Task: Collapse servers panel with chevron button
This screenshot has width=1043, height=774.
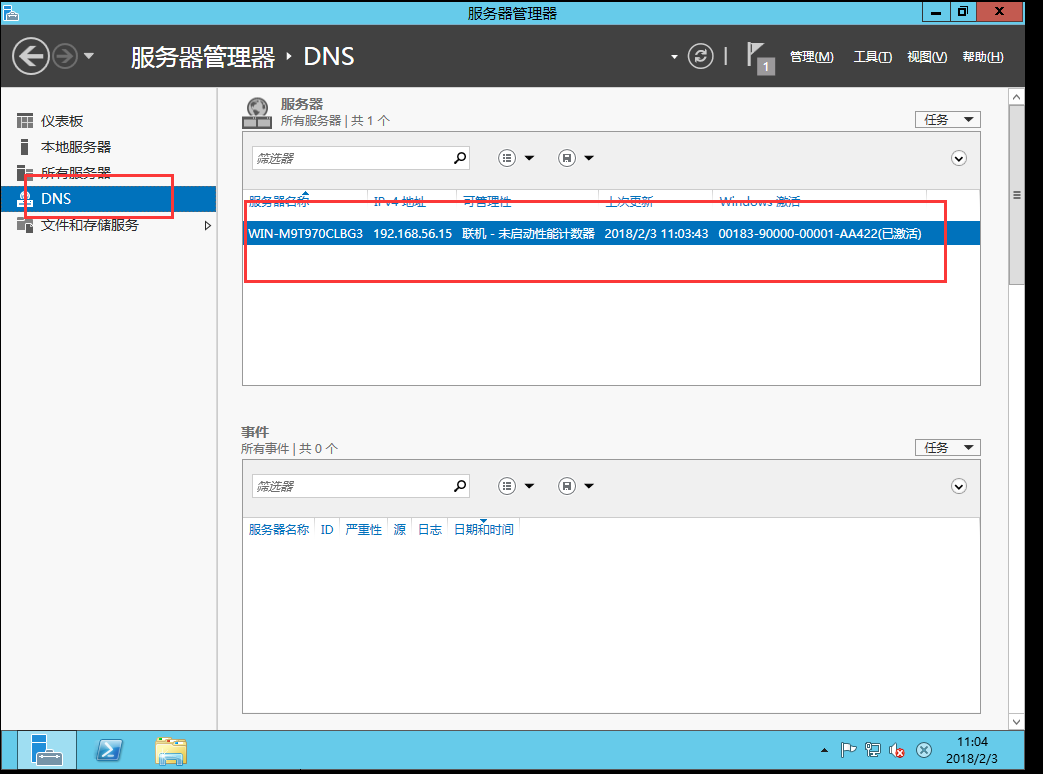Action: pos(959,158)
